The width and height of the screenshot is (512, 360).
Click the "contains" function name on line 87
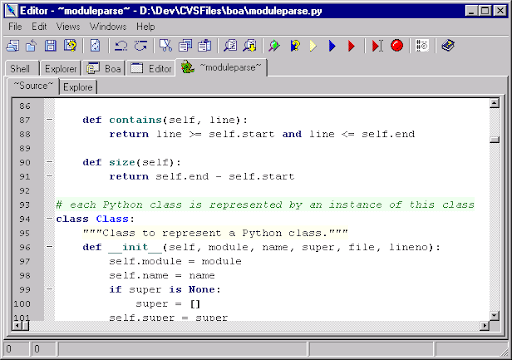coord(135,120)
